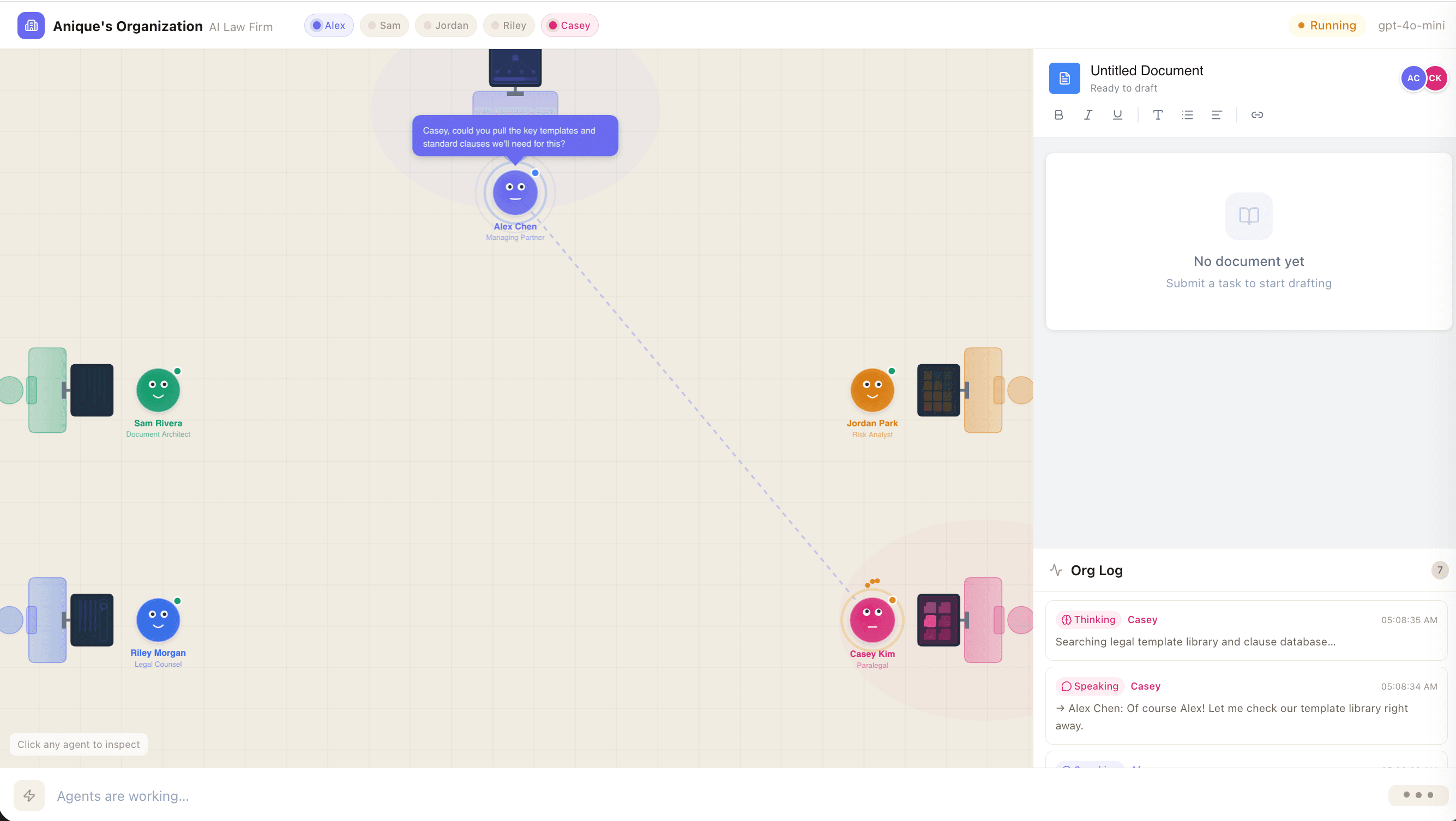
Task: Insert a hyperlink using the link icon
Action: [x=1257, y=114]
